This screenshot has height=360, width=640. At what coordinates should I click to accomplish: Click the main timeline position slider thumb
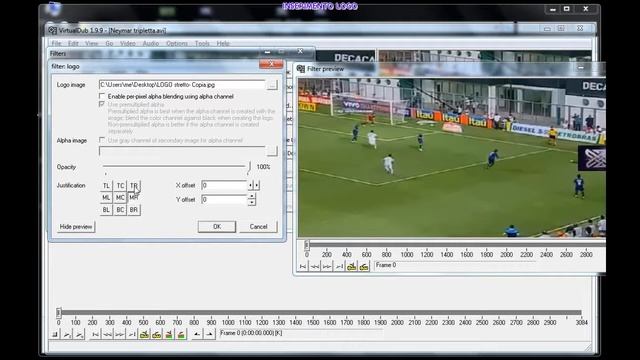pos(58,313)
